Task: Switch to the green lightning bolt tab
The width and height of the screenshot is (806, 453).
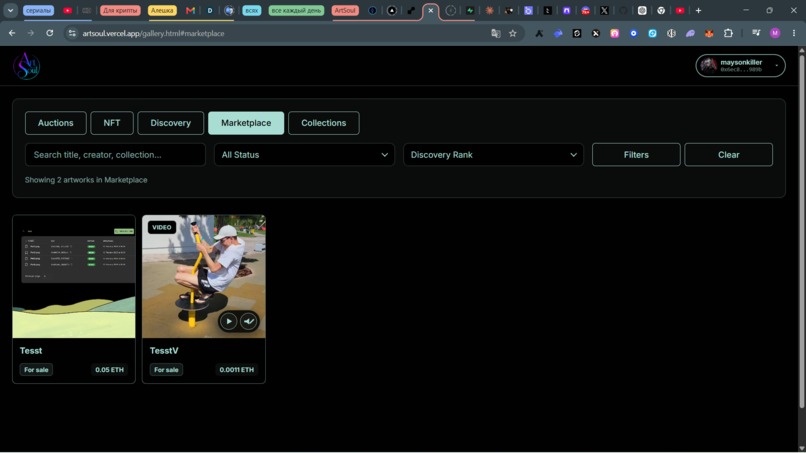Action: point(470,10)
